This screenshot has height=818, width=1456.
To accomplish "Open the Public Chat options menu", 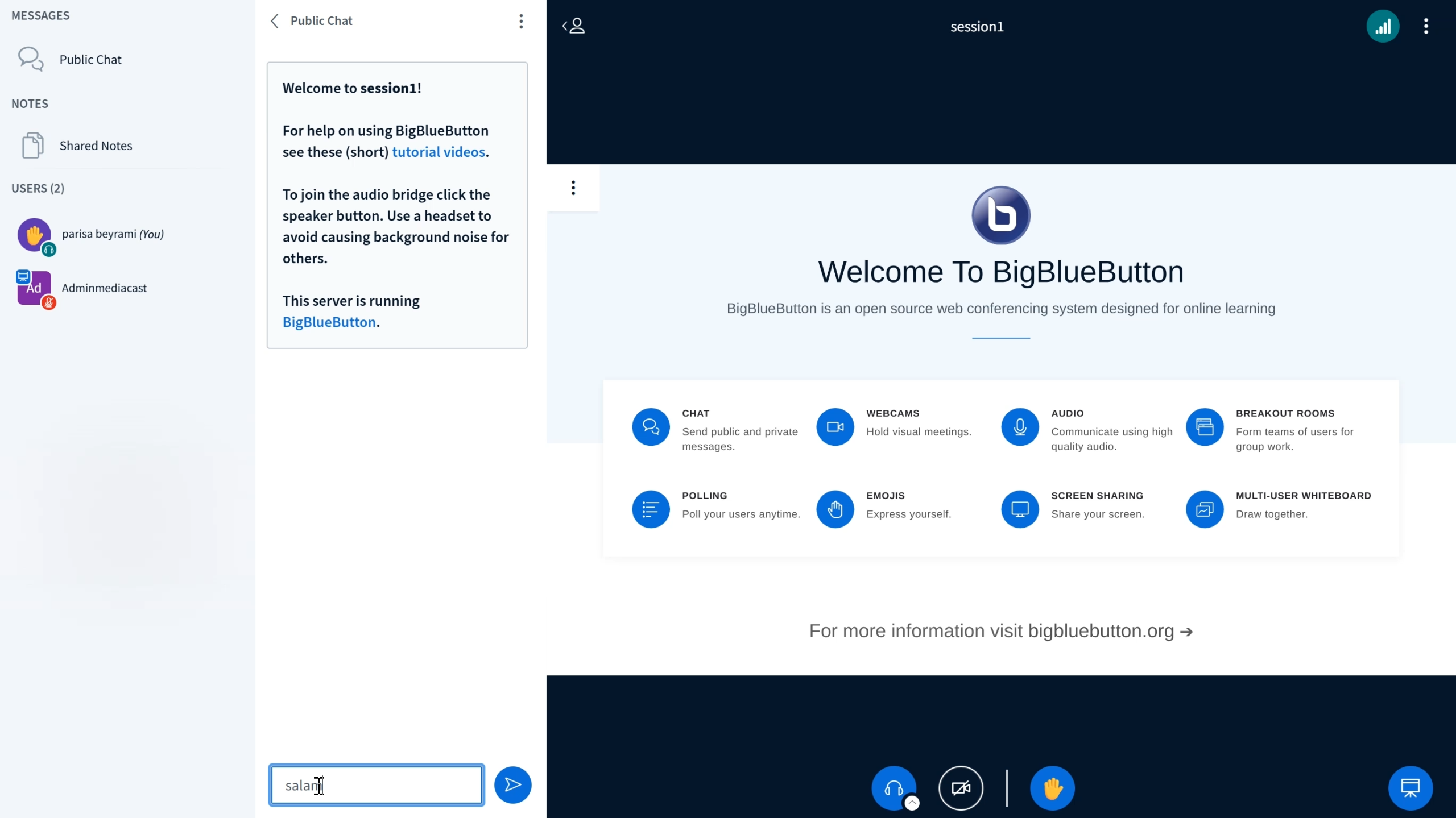I will pos(520,22).
